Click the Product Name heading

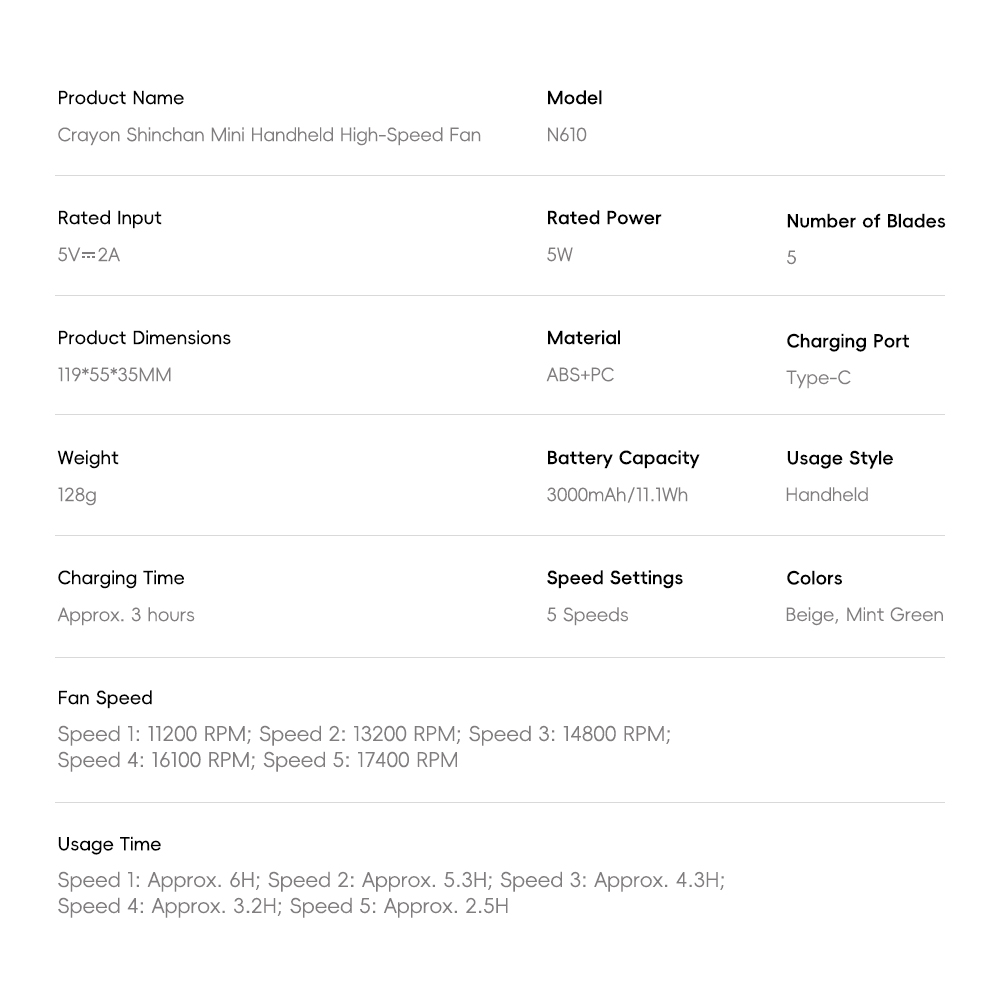pos(121,98)
